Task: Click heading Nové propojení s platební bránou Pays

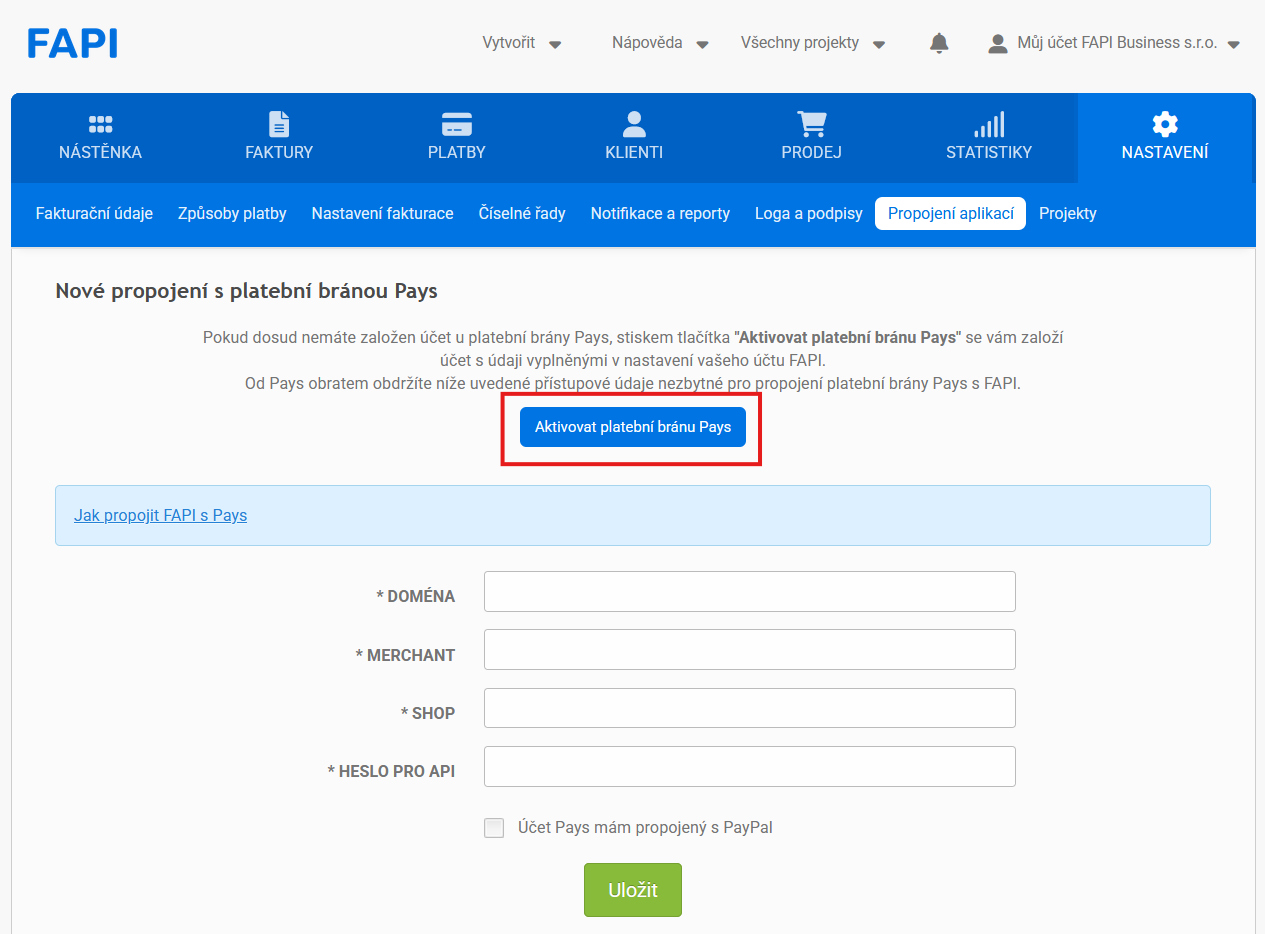Action: [x=246, y=292]
